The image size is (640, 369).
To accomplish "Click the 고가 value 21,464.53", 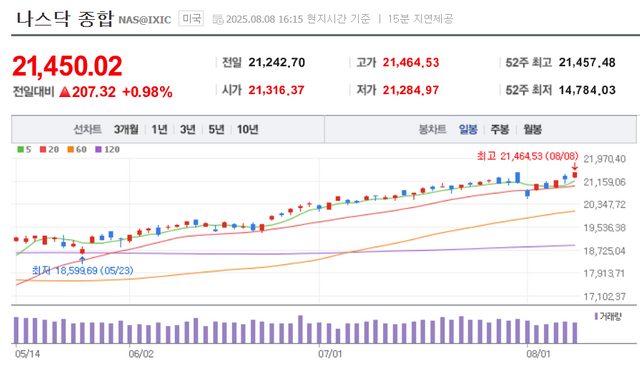I will pyautogui.click(x=411, y=62).
